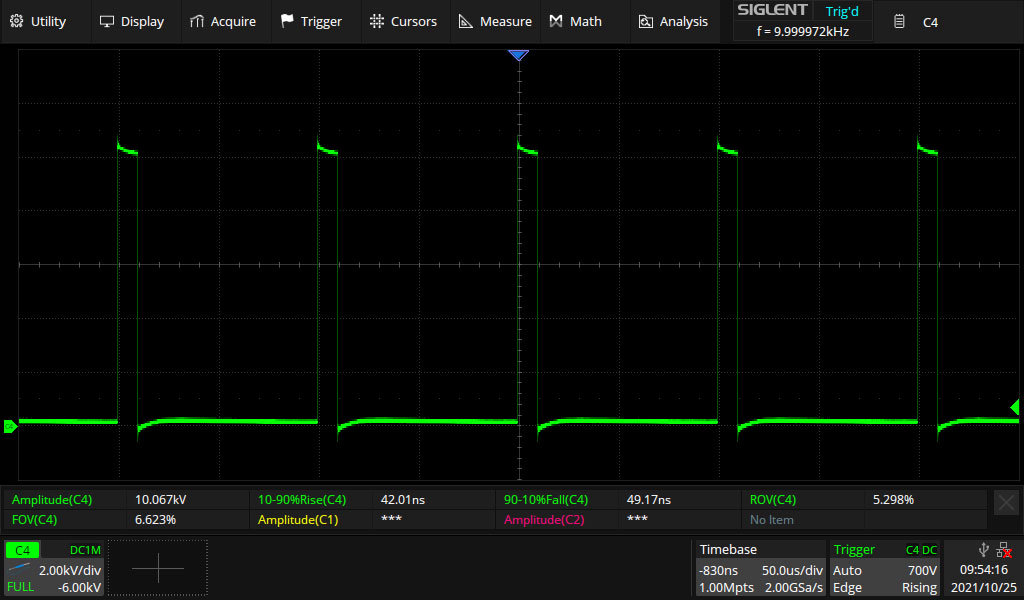Open the Display menu
This screenshot has width=1024, height=600.
pos(132,22)
